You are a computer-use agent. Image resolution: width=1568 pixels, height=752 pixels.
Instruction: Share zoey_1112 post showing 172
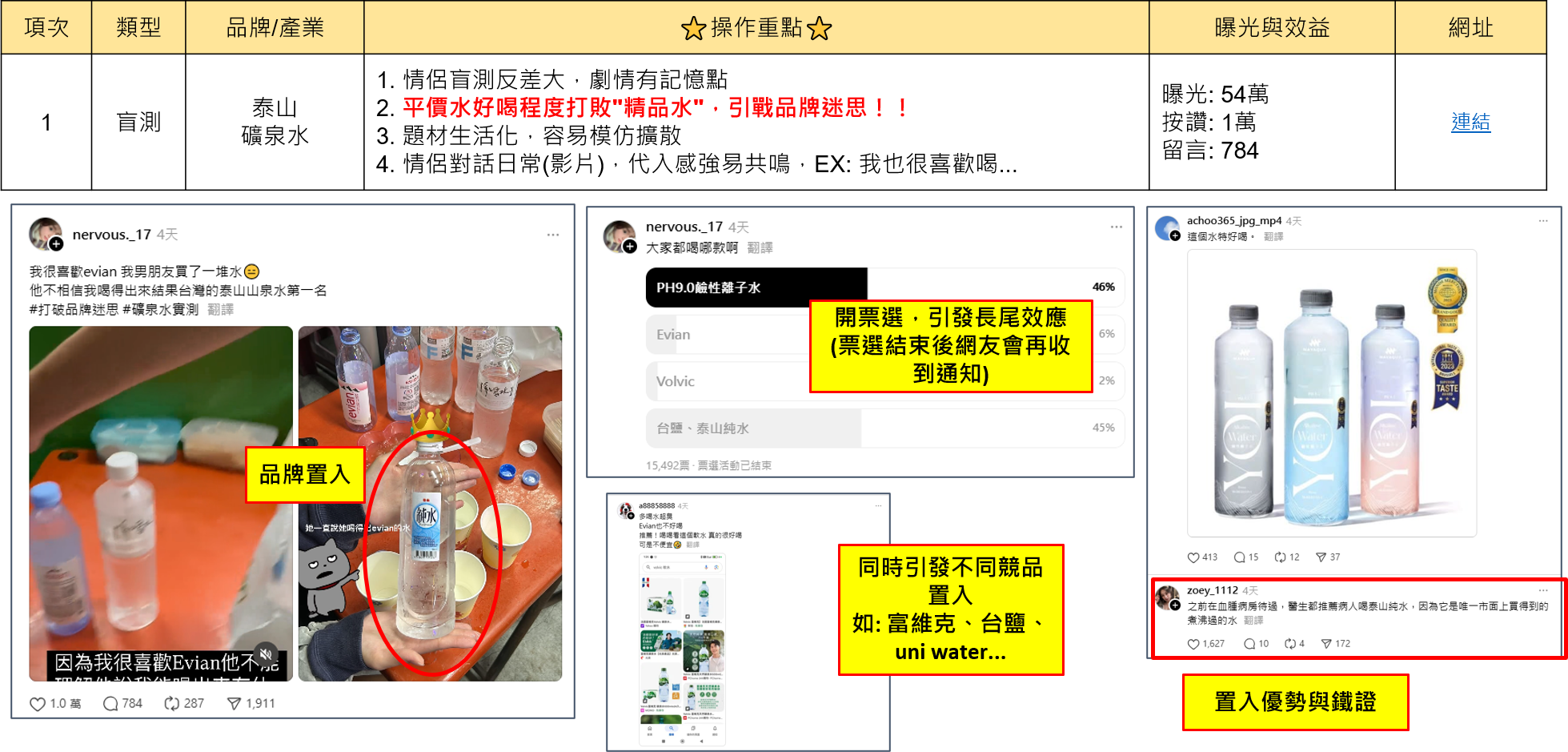pyautogui.click(x=1335, y=644)
